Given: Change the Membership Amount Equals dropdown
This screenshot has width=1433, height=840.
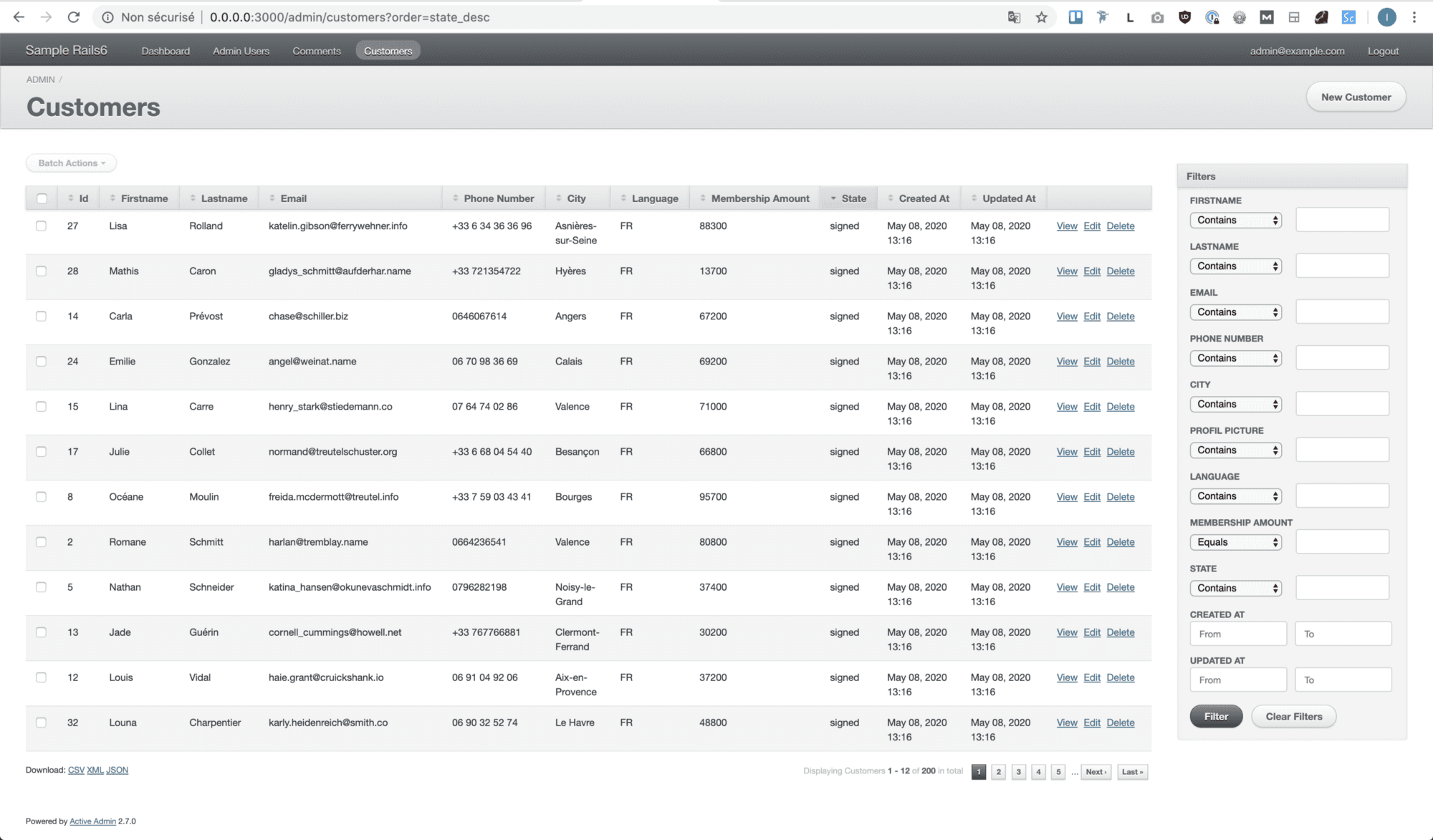Looking at the screenshot, I should coord(1235,542).
